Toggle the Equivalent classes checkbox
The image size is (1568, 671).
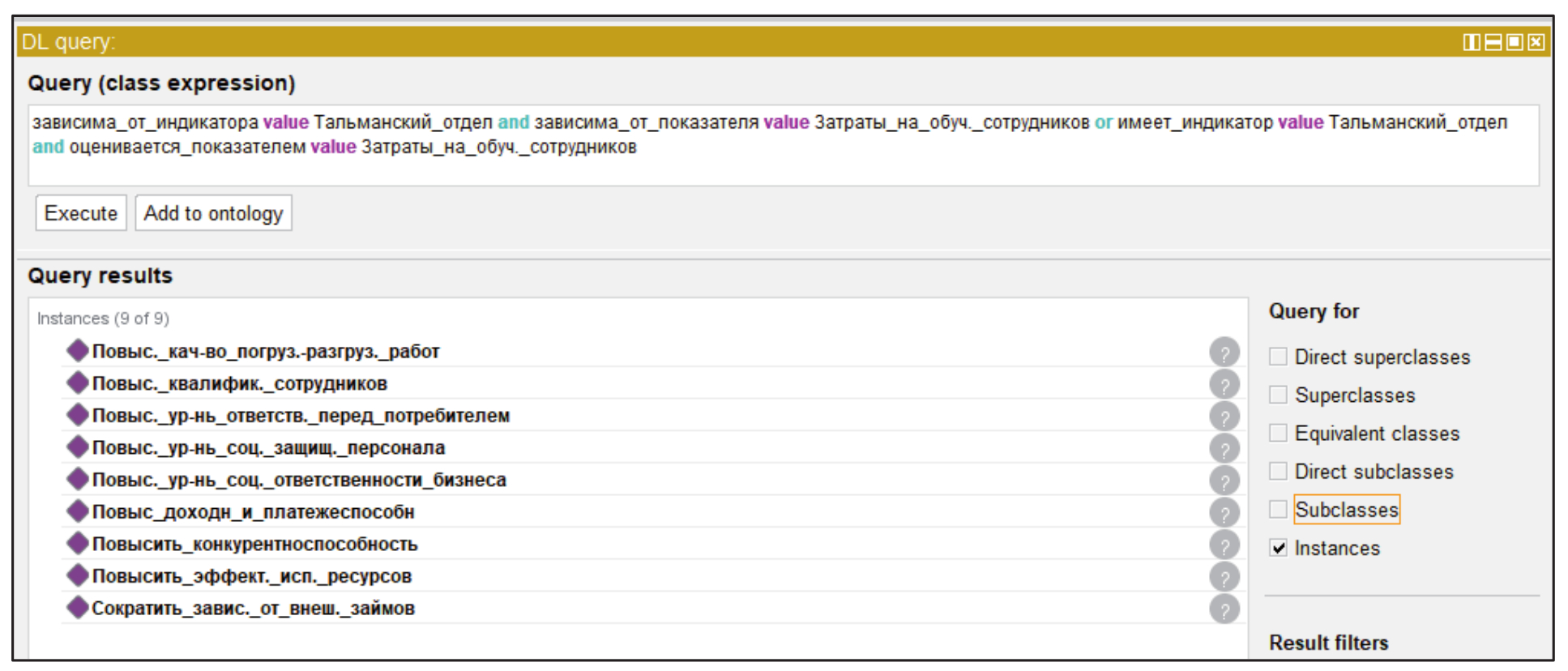pos(1278,433)
